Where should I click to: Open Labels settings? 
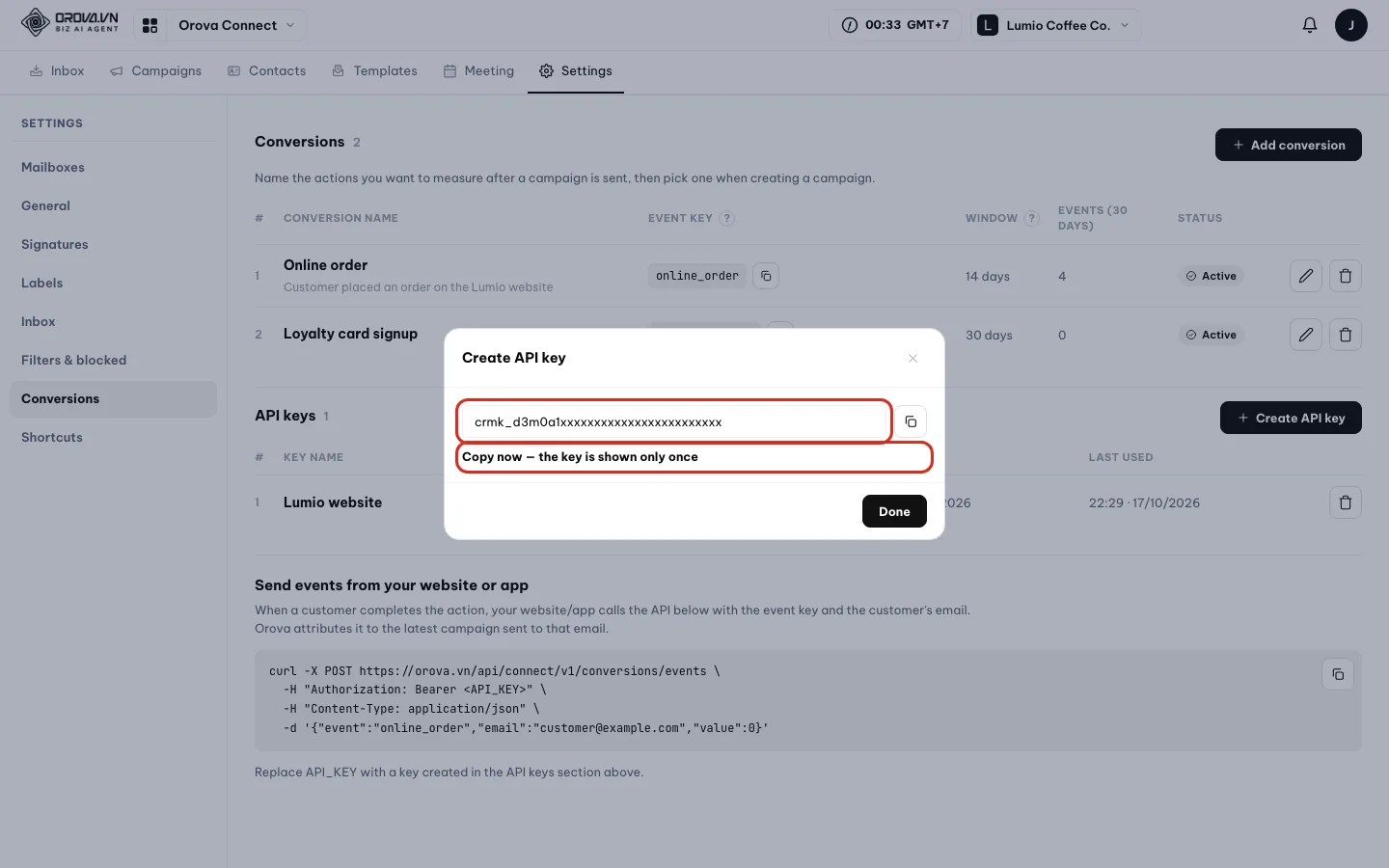(x=113, y=283)
